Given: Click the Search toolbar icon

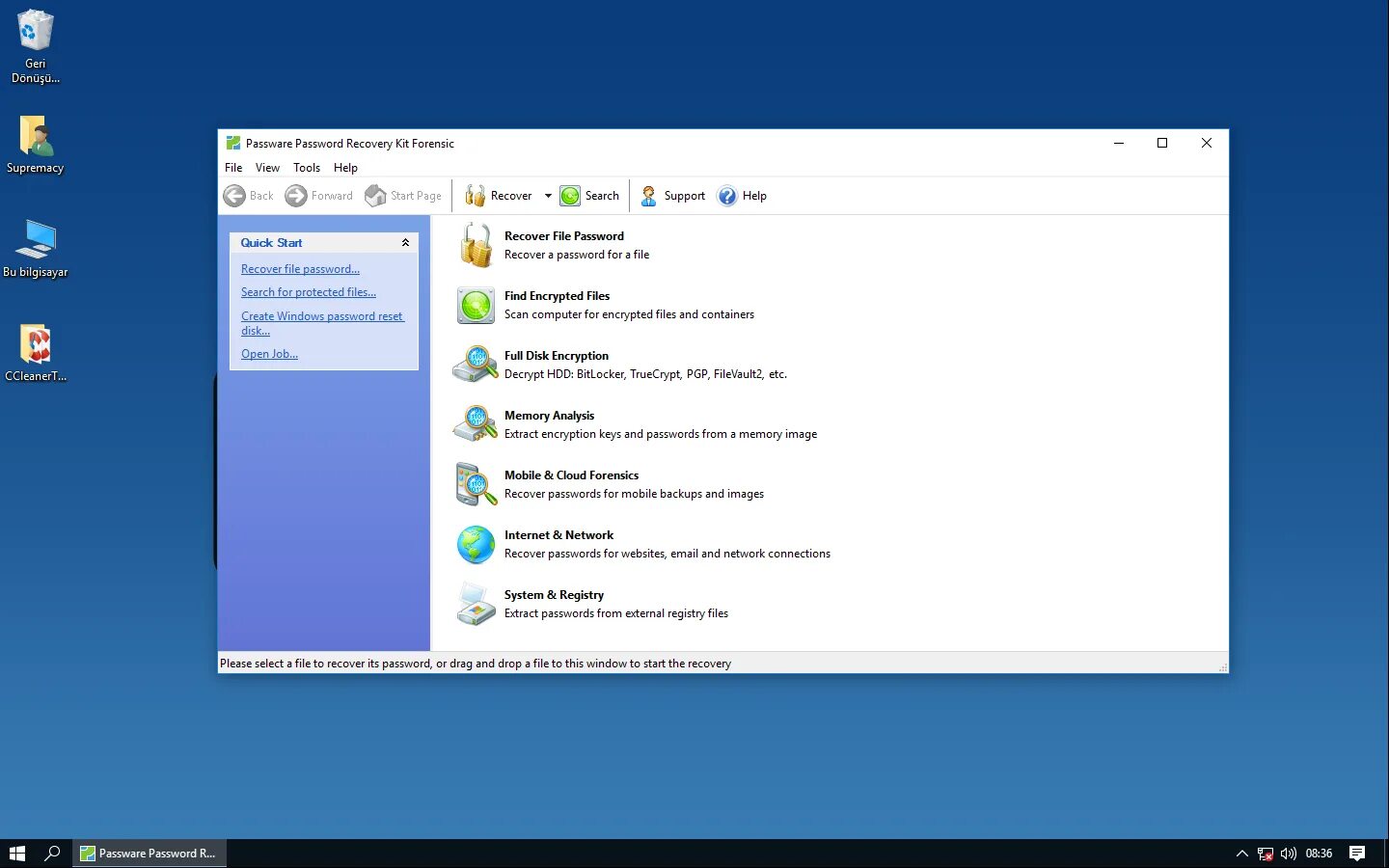Looking at the screenshot, I should tap(570, 196).
